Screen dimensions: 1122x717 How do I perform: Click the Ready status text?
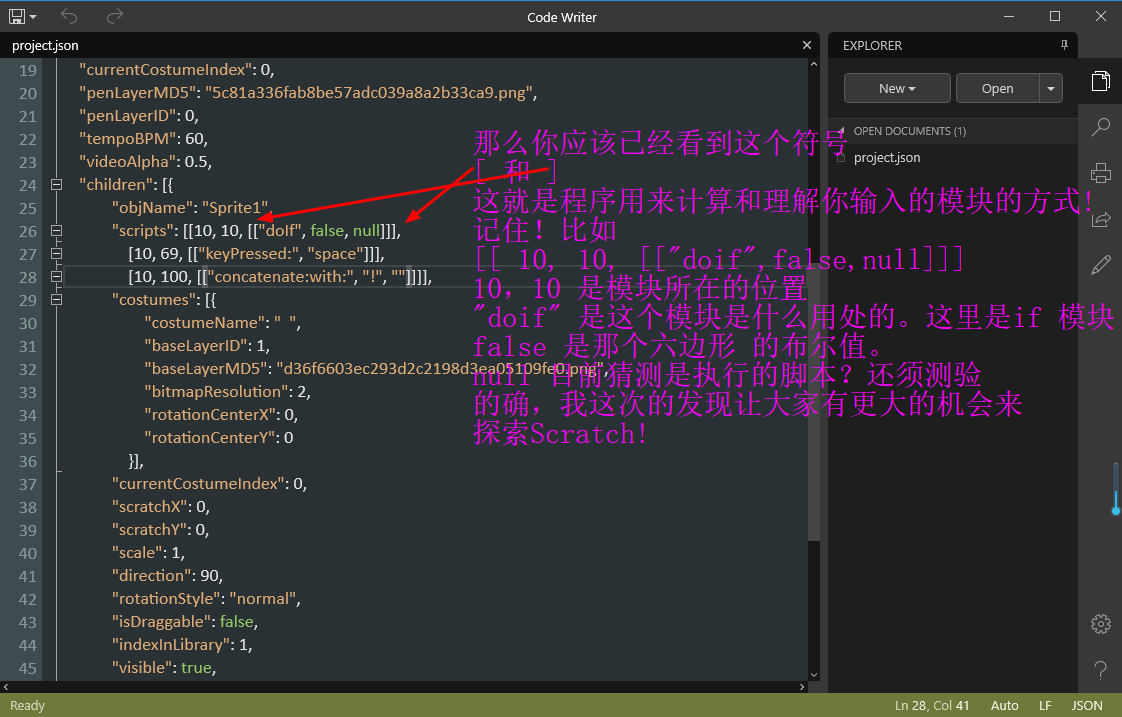point(27,706)
